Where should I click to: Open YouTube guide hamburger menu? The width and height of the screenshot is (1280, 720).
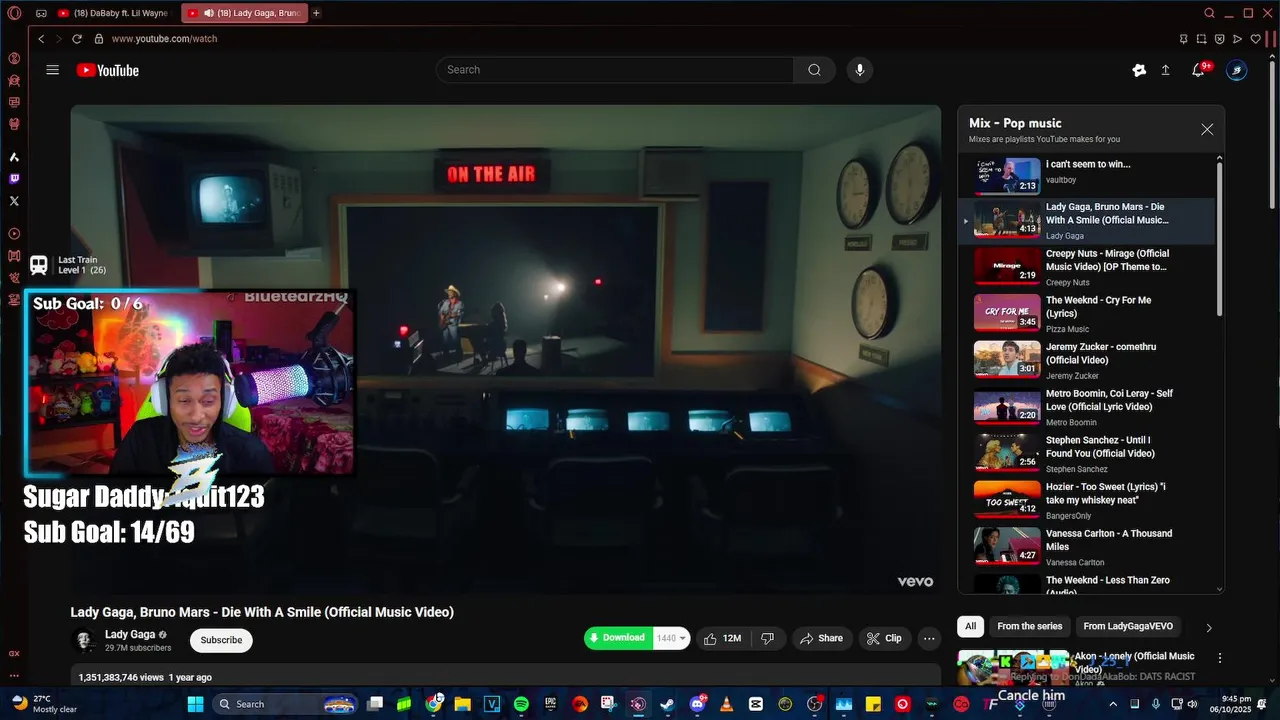tap(53, 70)
